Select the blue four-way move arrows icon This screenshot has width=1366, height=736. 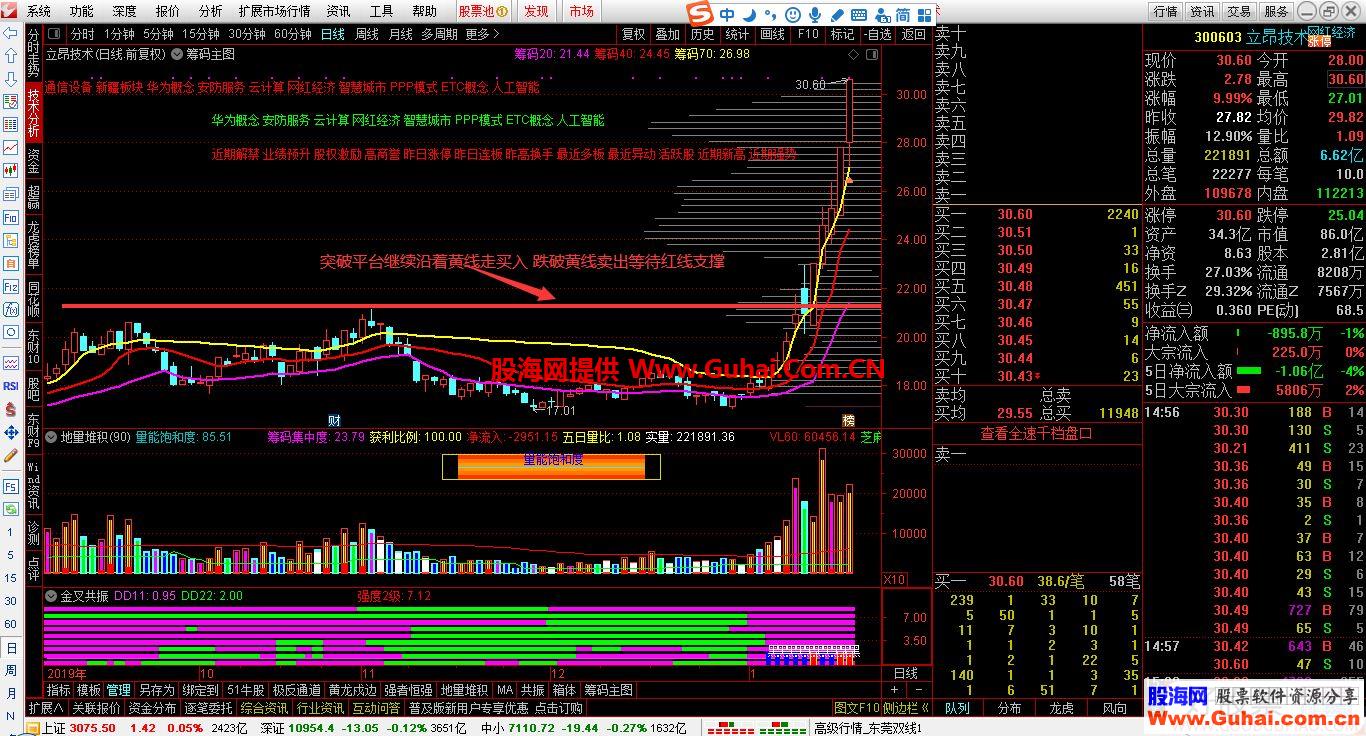pos(10,433)
